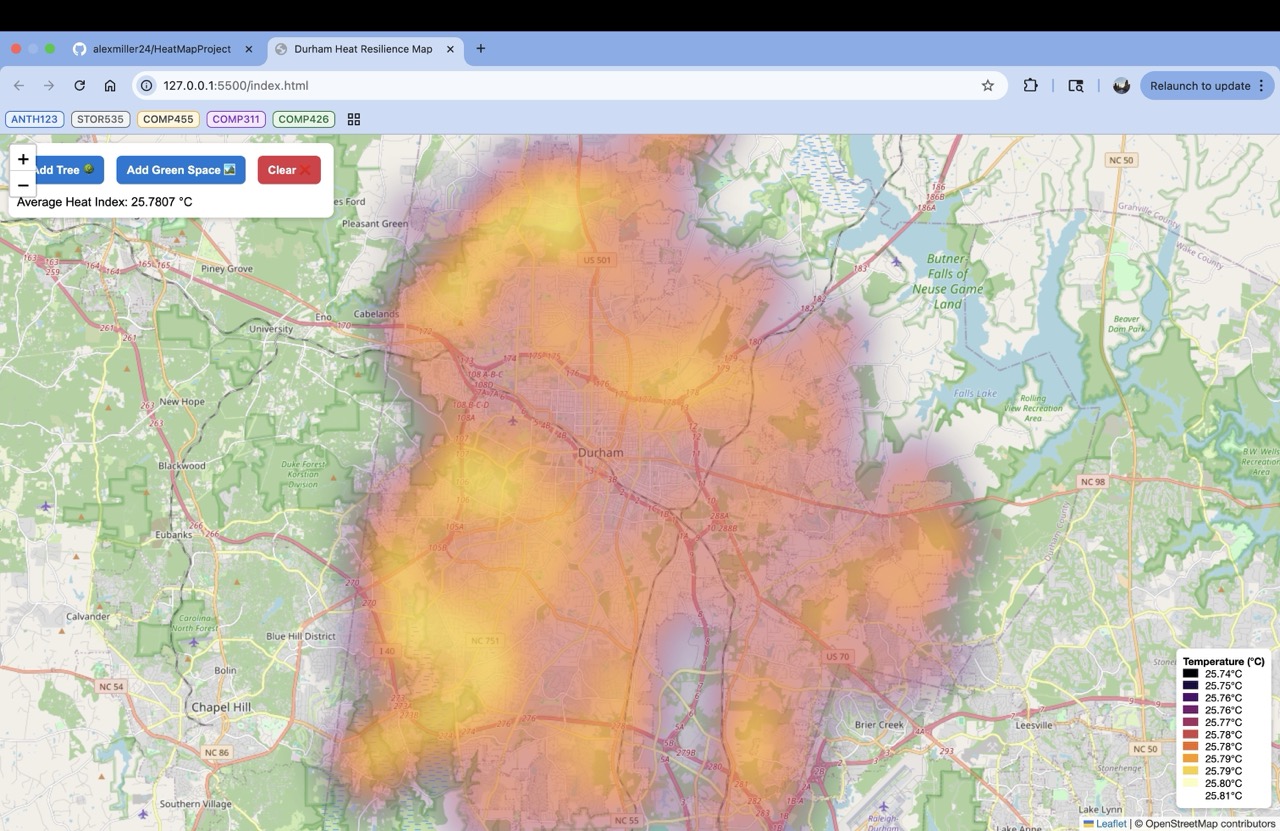
Task: Go forward to next page
Action: pos(48,86)
